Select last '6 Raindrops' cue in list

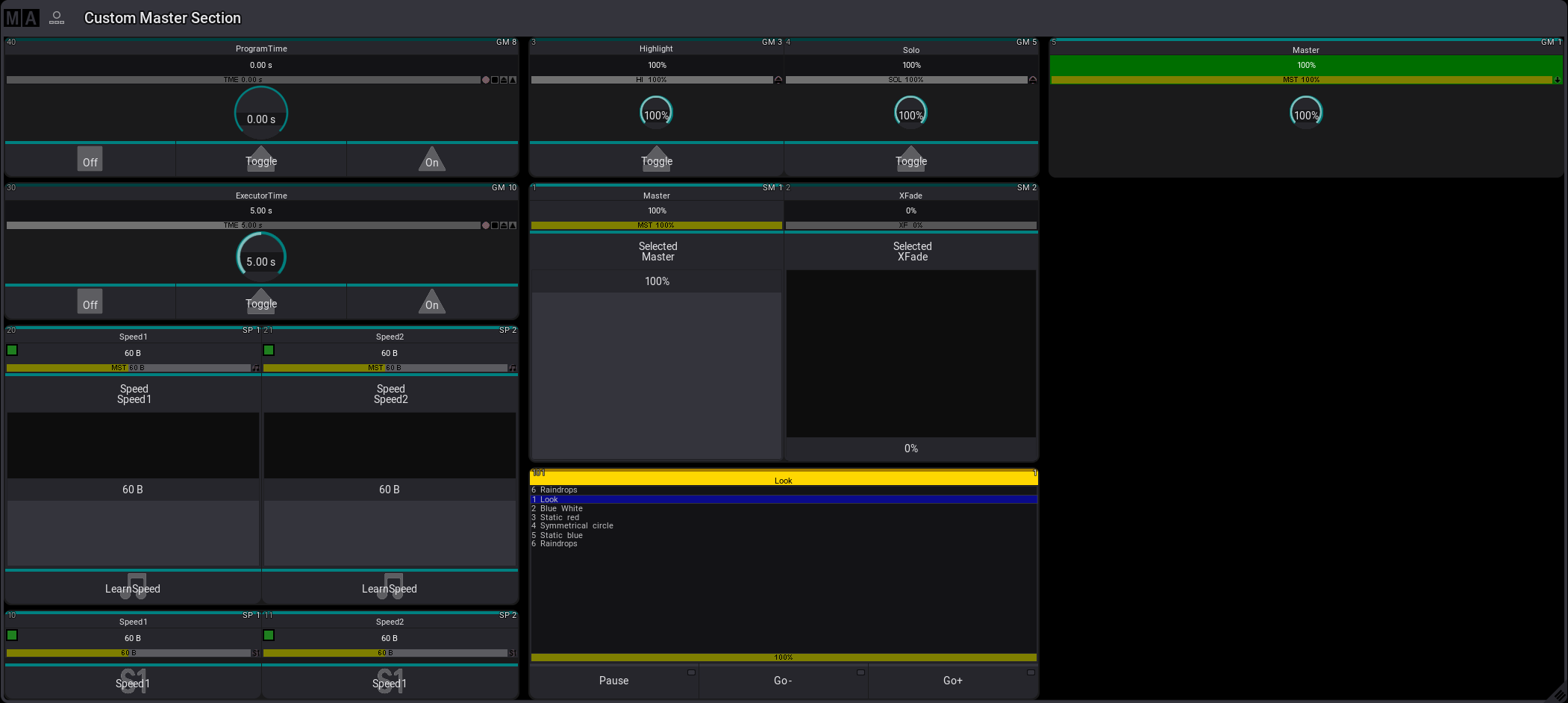click(x=784, y=544)
